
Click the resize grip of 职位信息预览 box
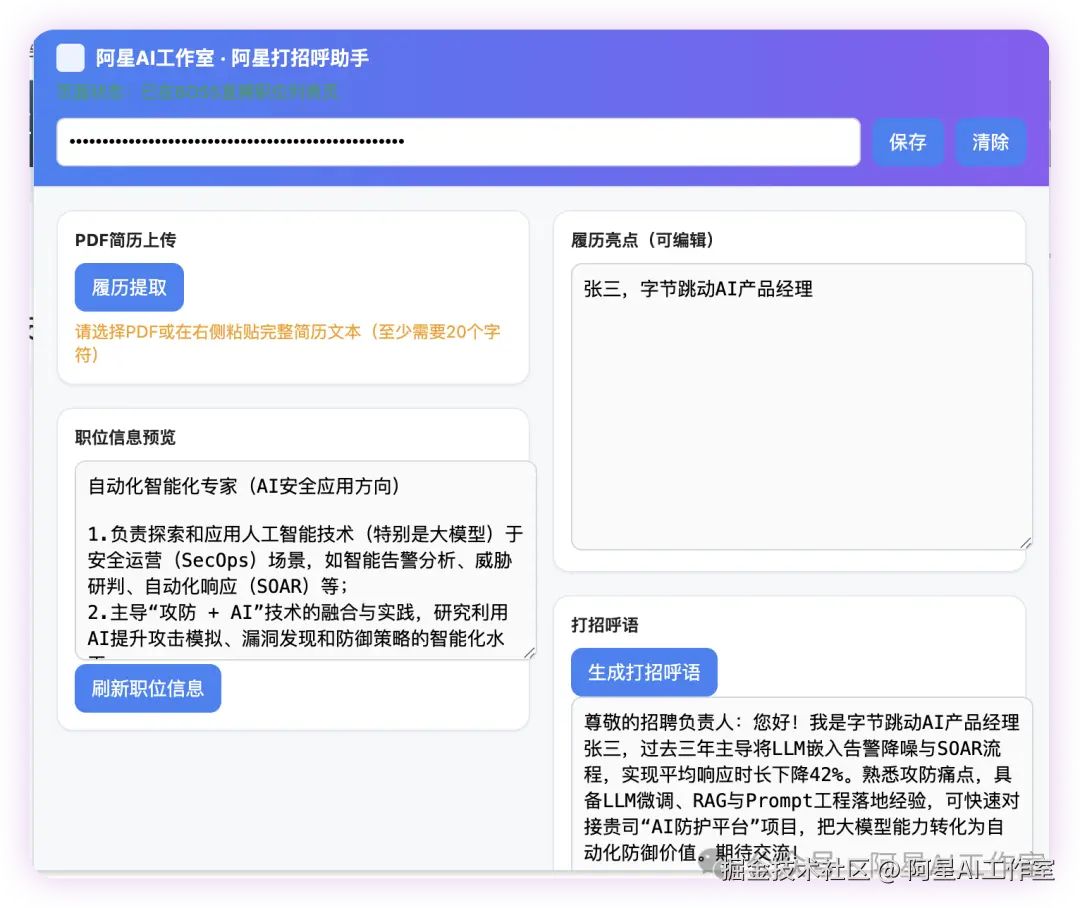[x=531, y=651]
